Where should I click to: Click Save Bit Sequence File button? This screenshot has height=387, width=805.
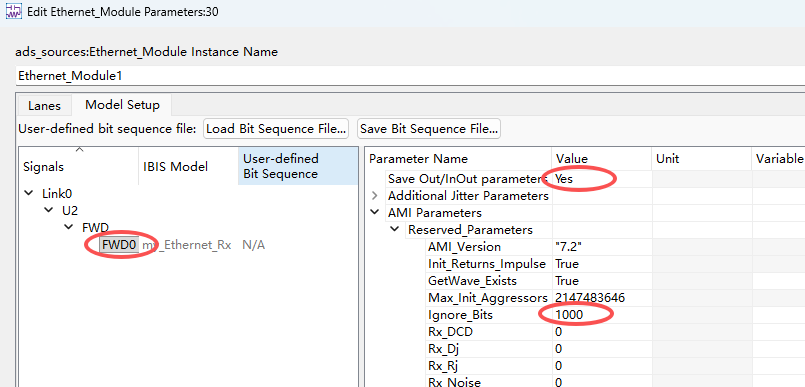point(429,129)
